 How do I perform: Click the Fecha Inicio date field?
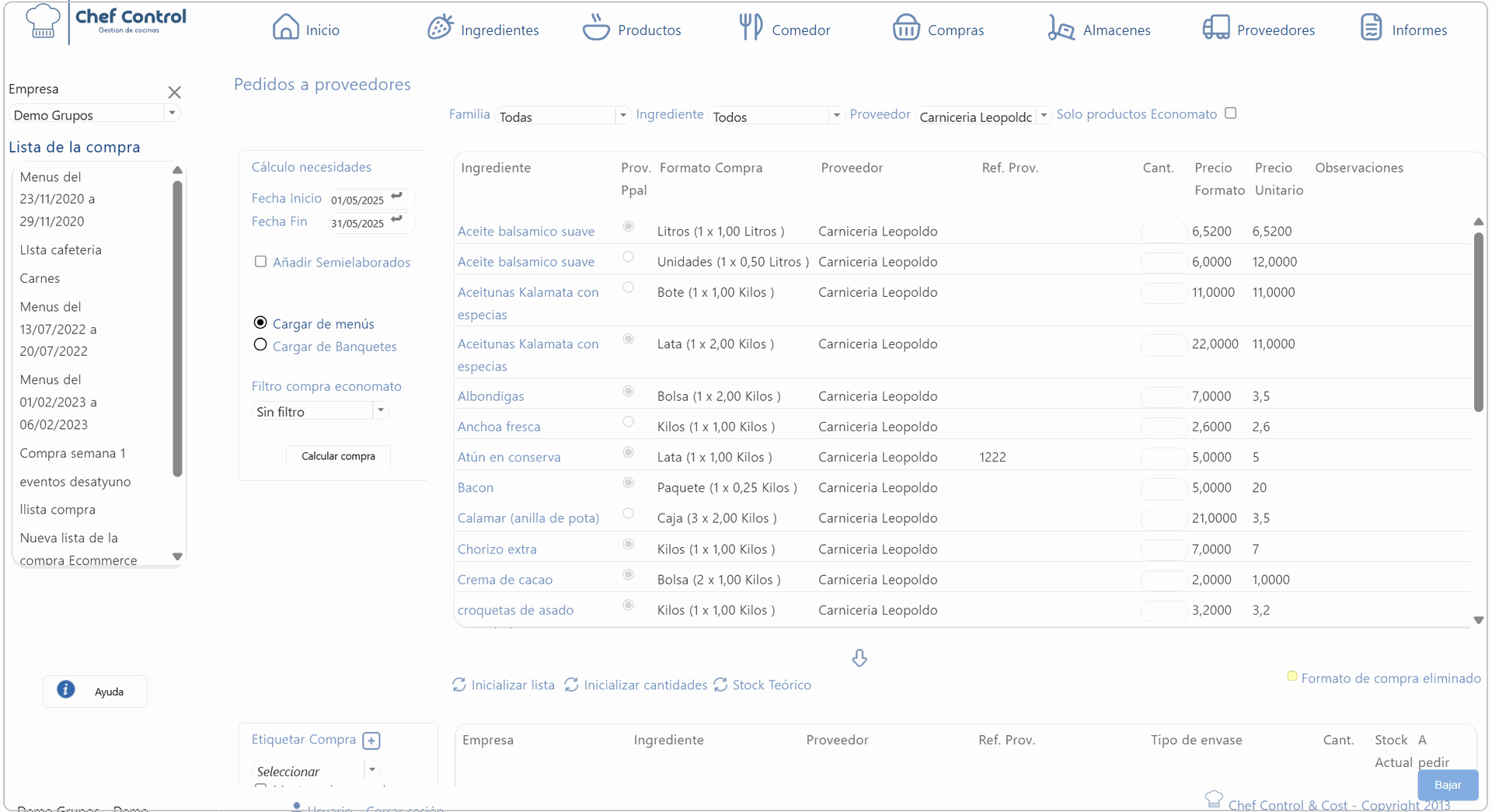[x=357, y=200]
